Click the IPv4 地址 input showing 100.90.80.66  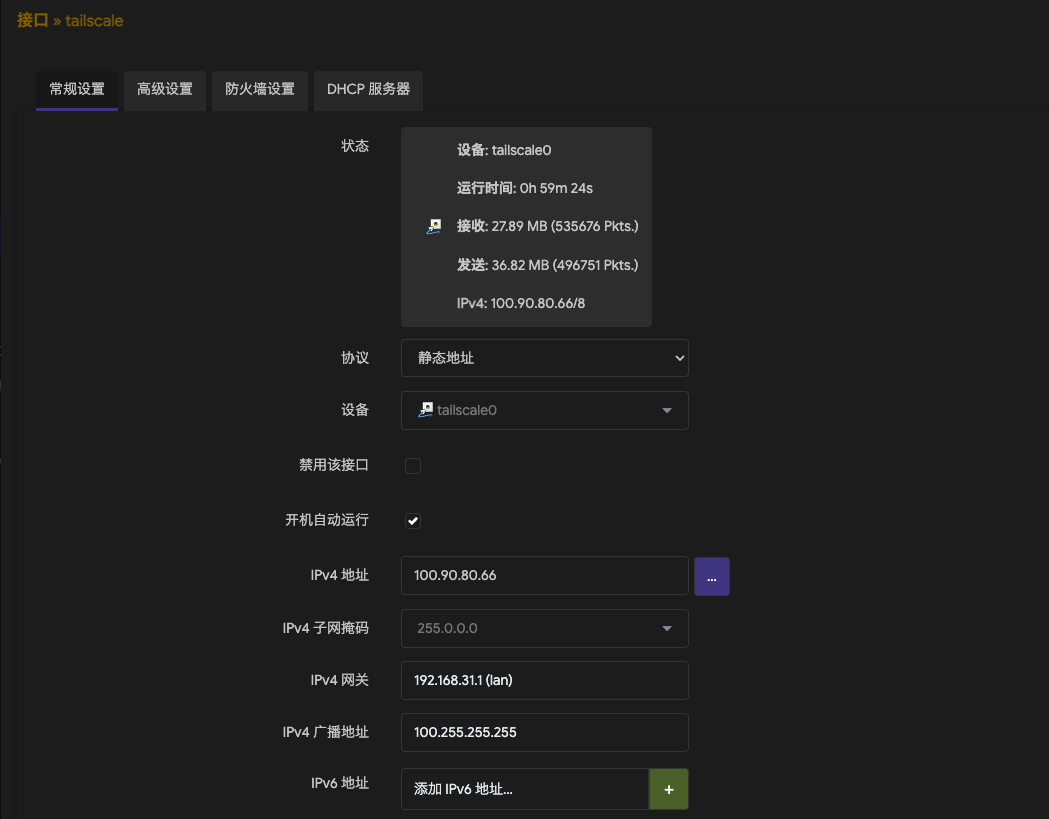544,575
